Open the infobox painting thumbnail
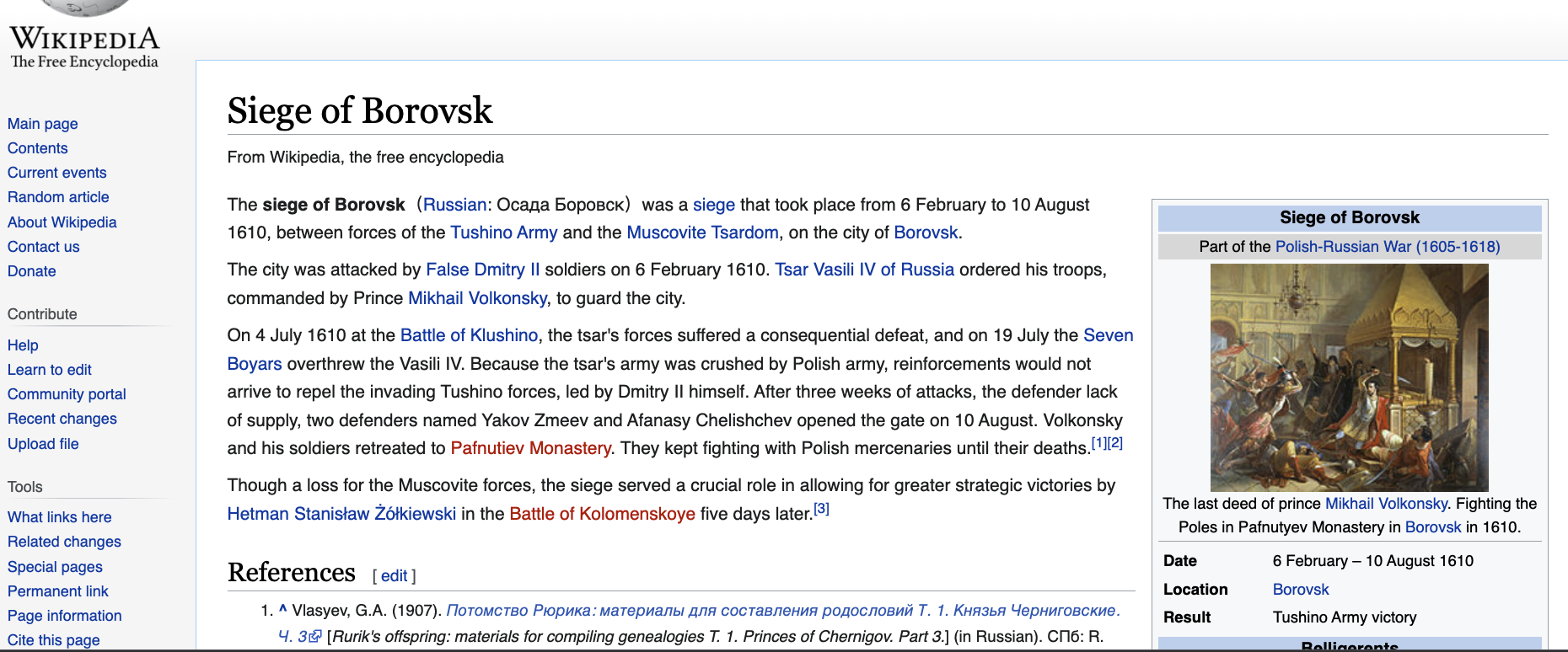Image resolution: width=1568 pixels, height=652 pixels. click(1349, 377)
